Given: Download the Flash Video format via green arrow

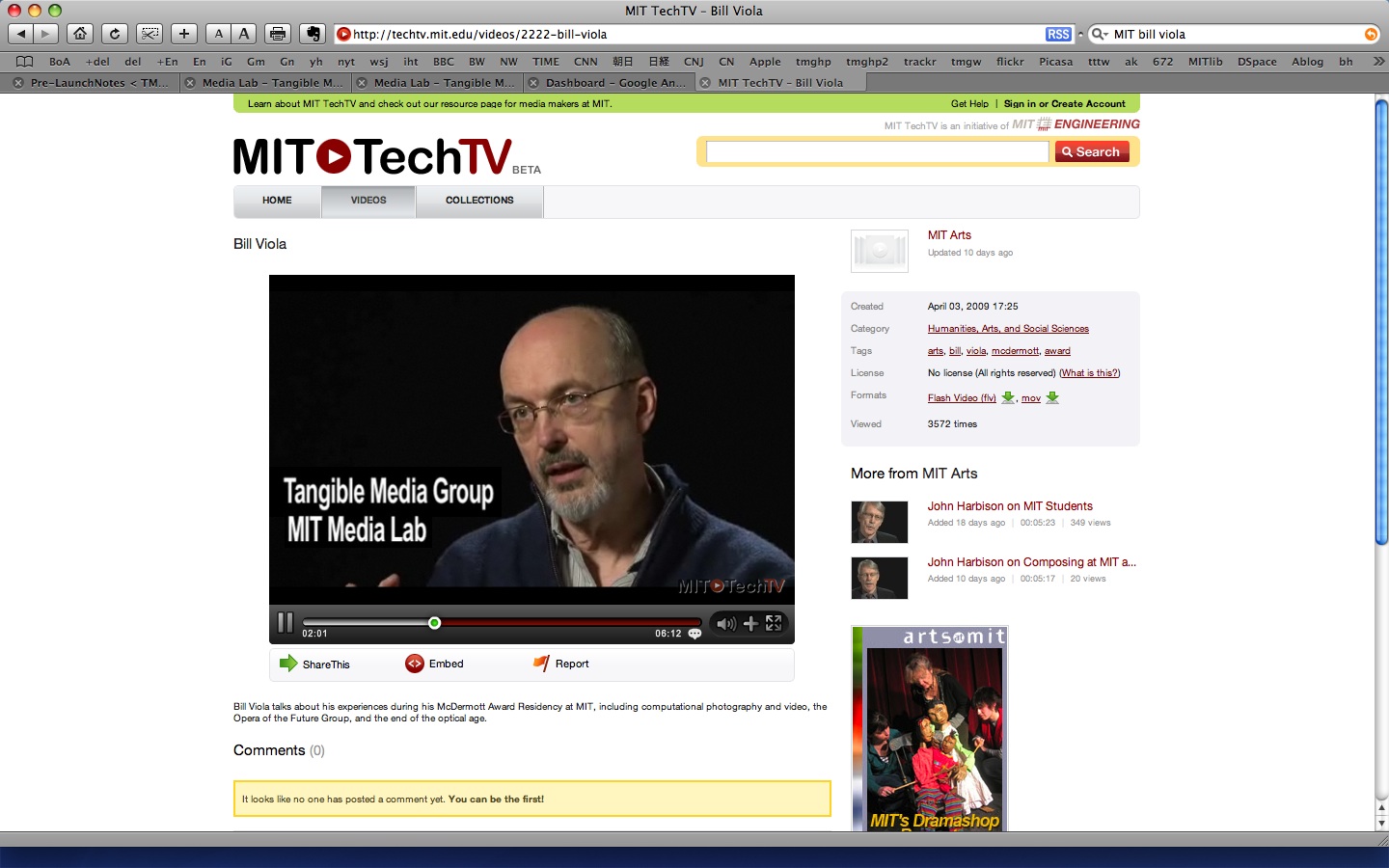Looking at the screenshot, I should pyautogui.click(x=1008, y=397).
